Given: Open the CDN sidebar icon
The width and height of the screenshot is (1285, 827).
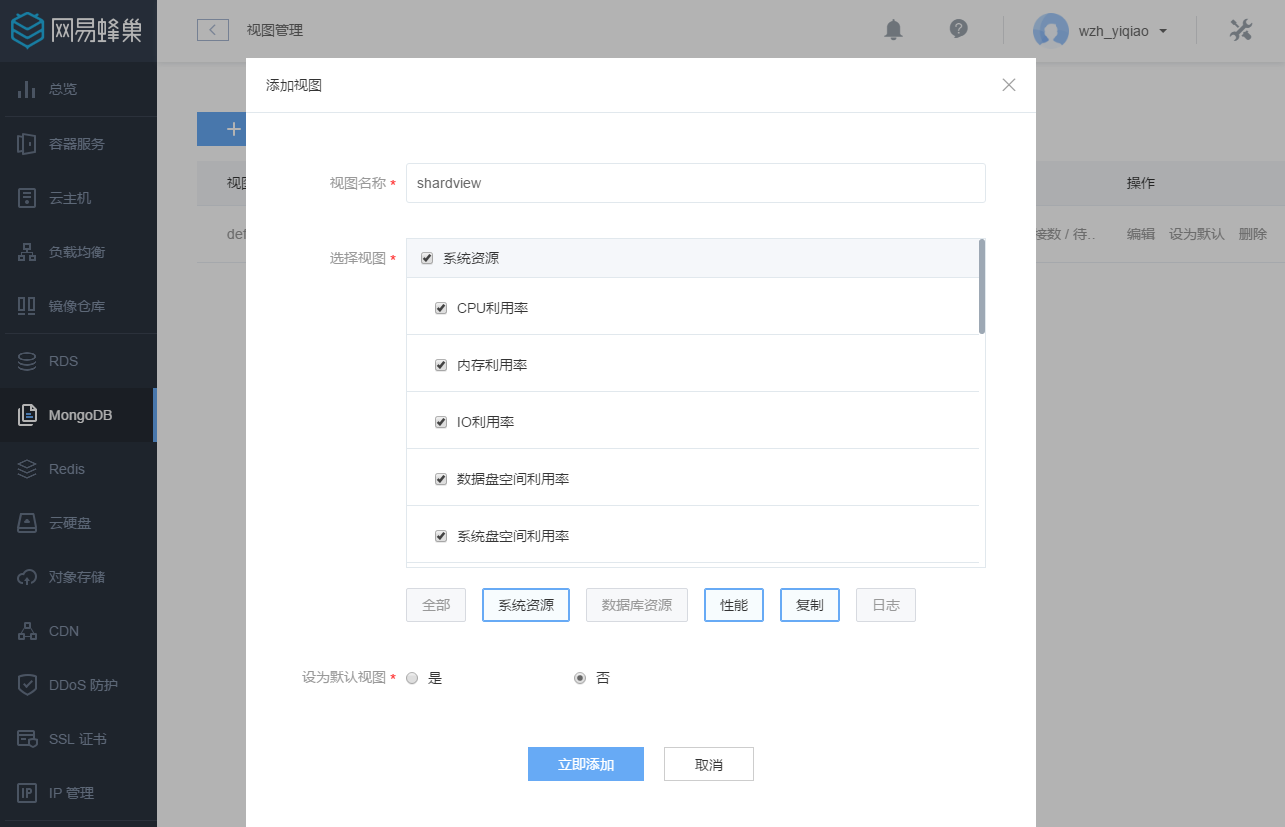Looking at the screenshot, I should coord(27,630).
